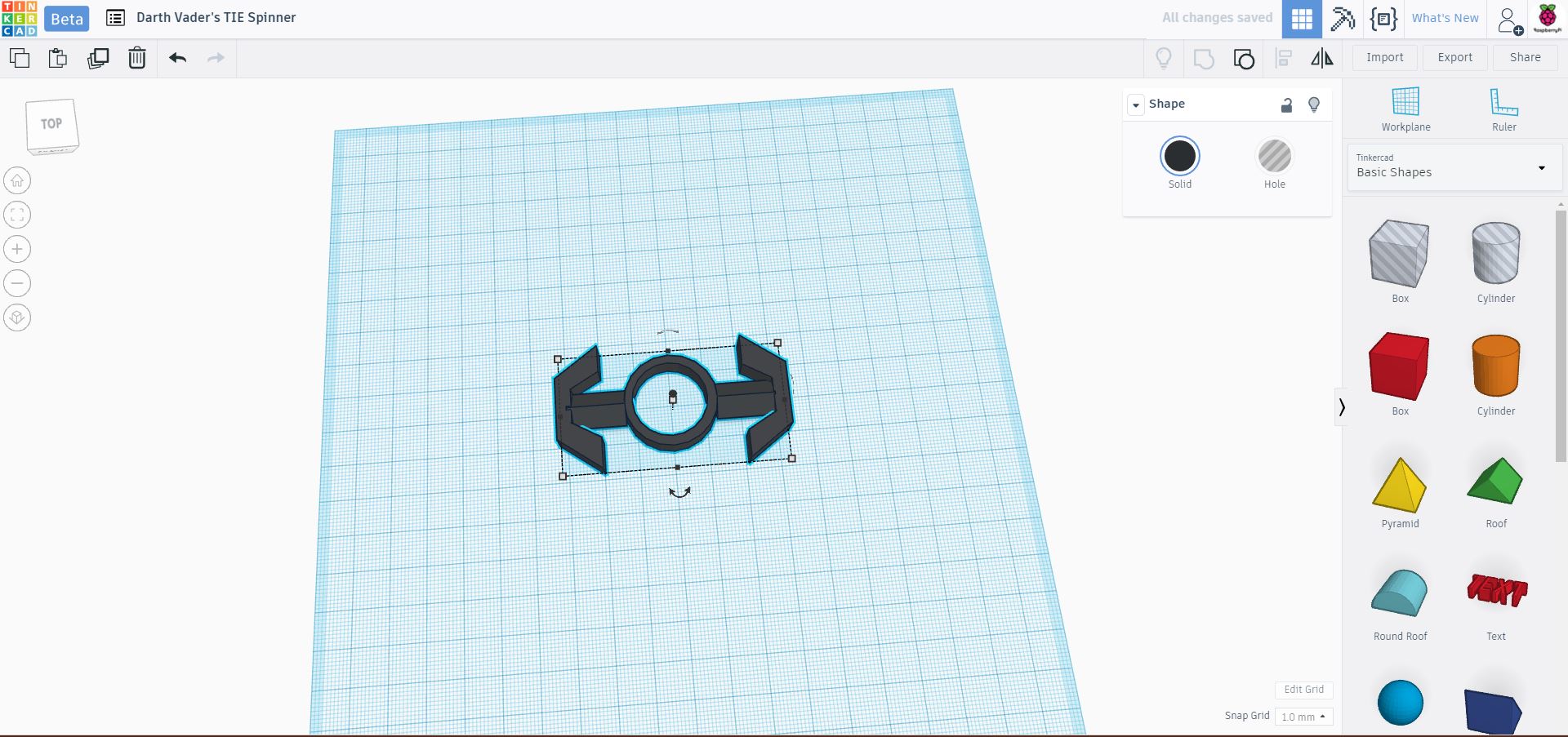Click the Beta badge
This screenshot has height=737, width=1568.
pos(67,19)
